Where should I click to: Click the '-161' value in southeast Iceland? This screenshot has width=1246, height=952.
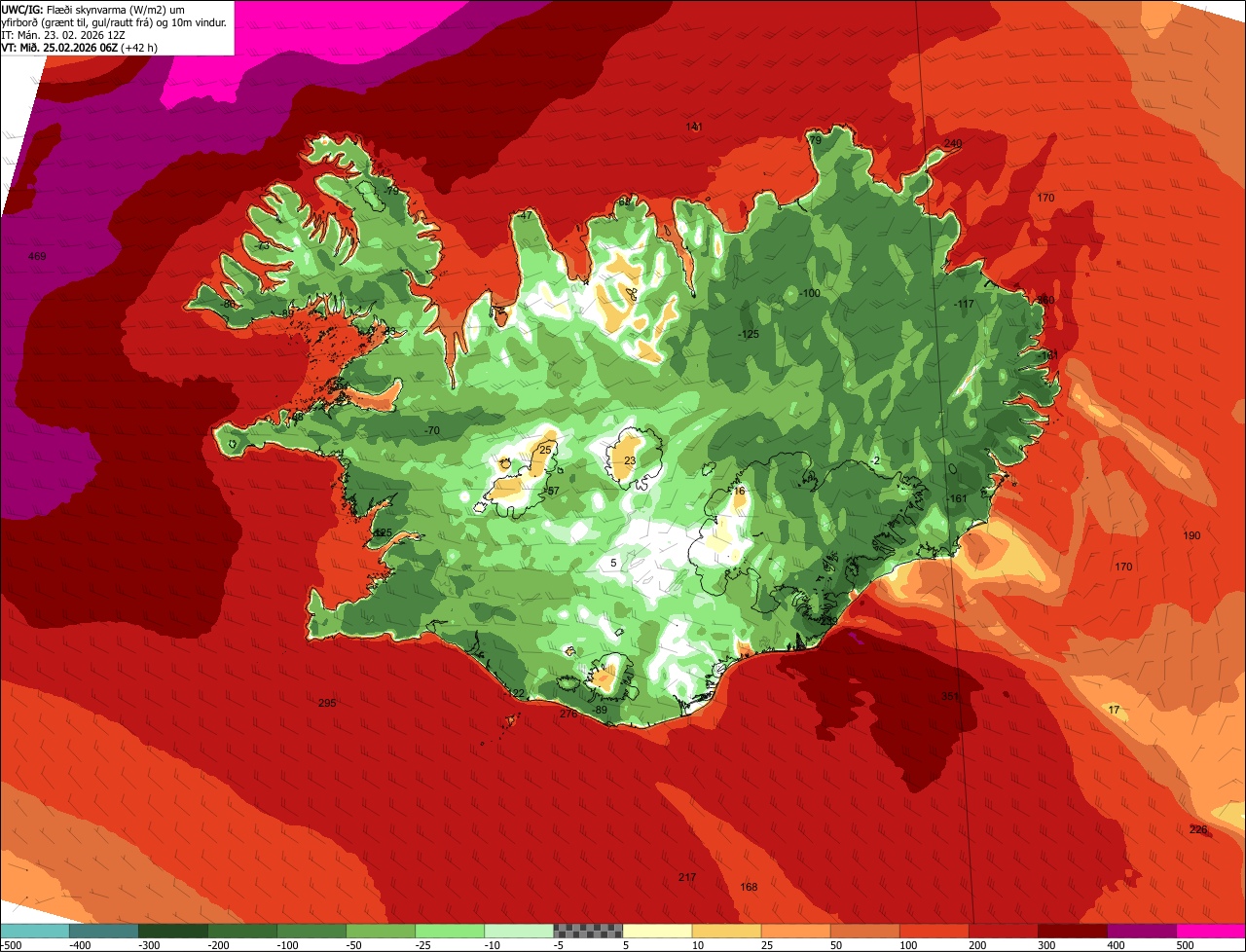click(957, 499)
